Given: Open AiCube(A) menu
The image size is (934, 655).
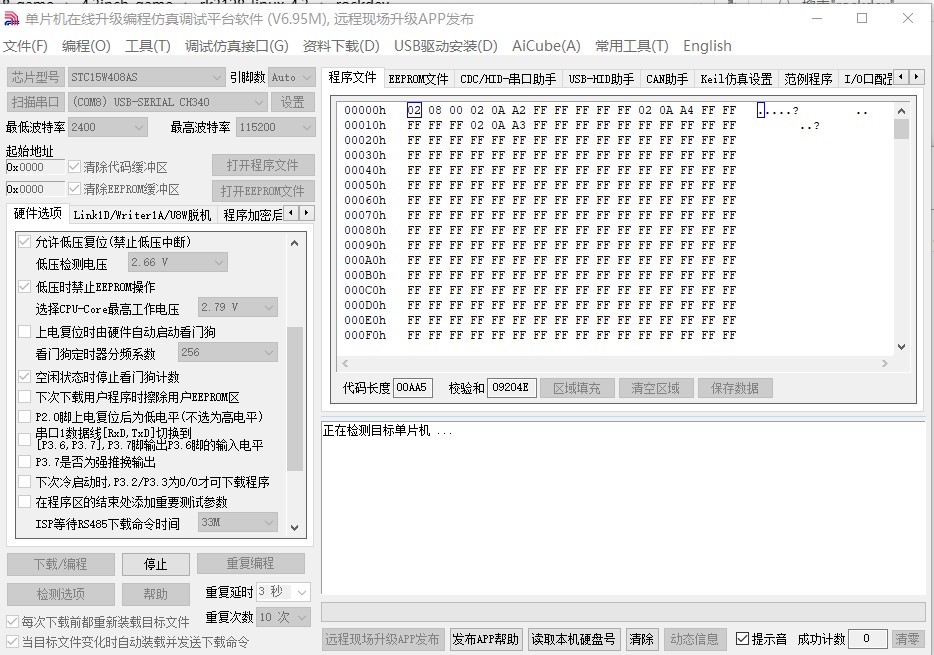Looking at the screenshot, I should click(546, 46).
